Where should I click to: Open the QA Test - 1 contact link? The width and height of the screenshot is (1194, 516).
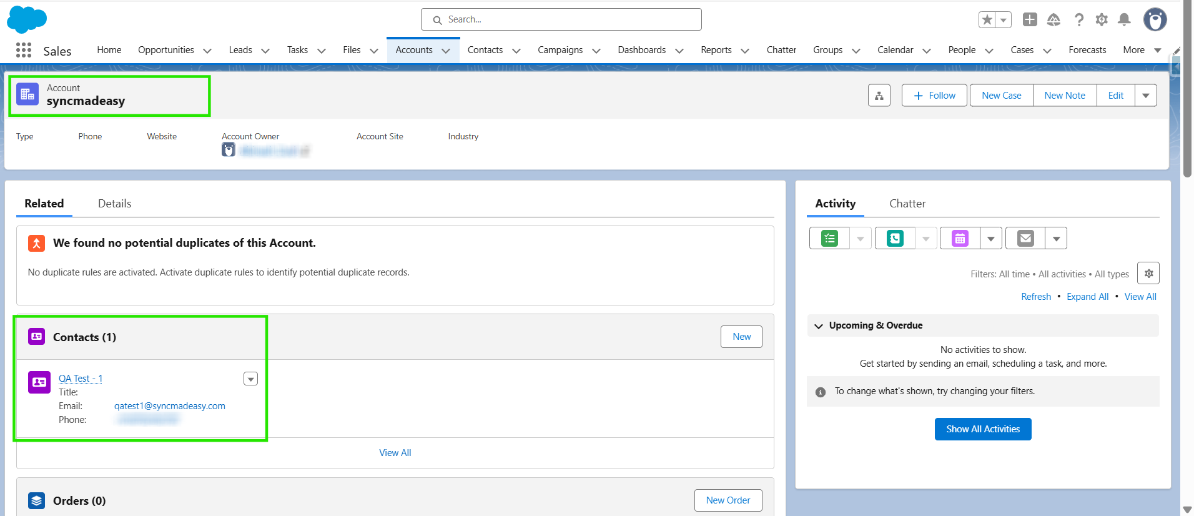click(x=81, y=378)
